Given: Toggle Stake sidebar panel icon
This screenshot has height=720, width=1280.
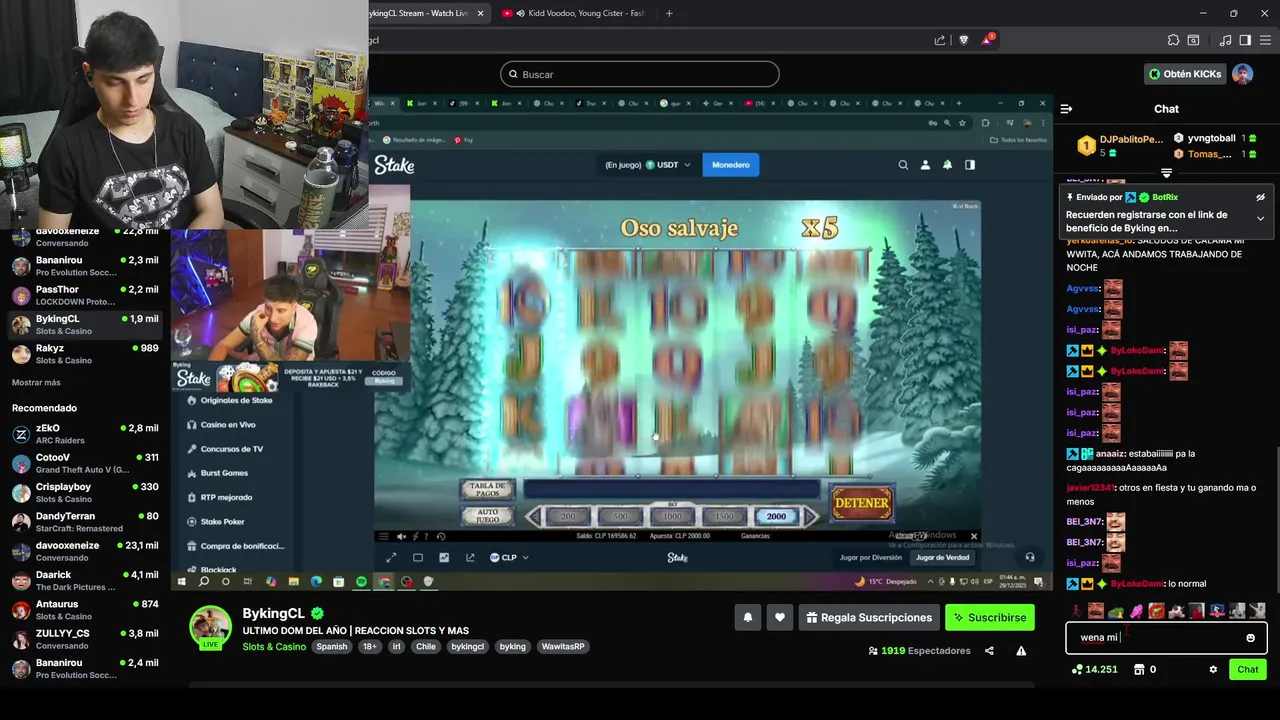Looking at the screenshot, I should (969, 165).
